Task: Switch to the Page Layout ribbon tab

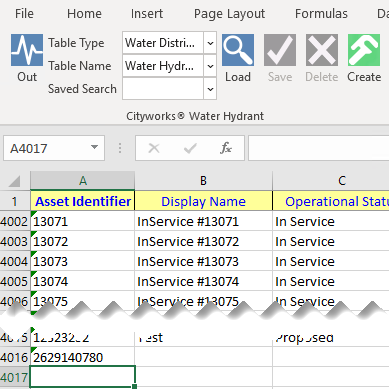Action: point(229,14)
